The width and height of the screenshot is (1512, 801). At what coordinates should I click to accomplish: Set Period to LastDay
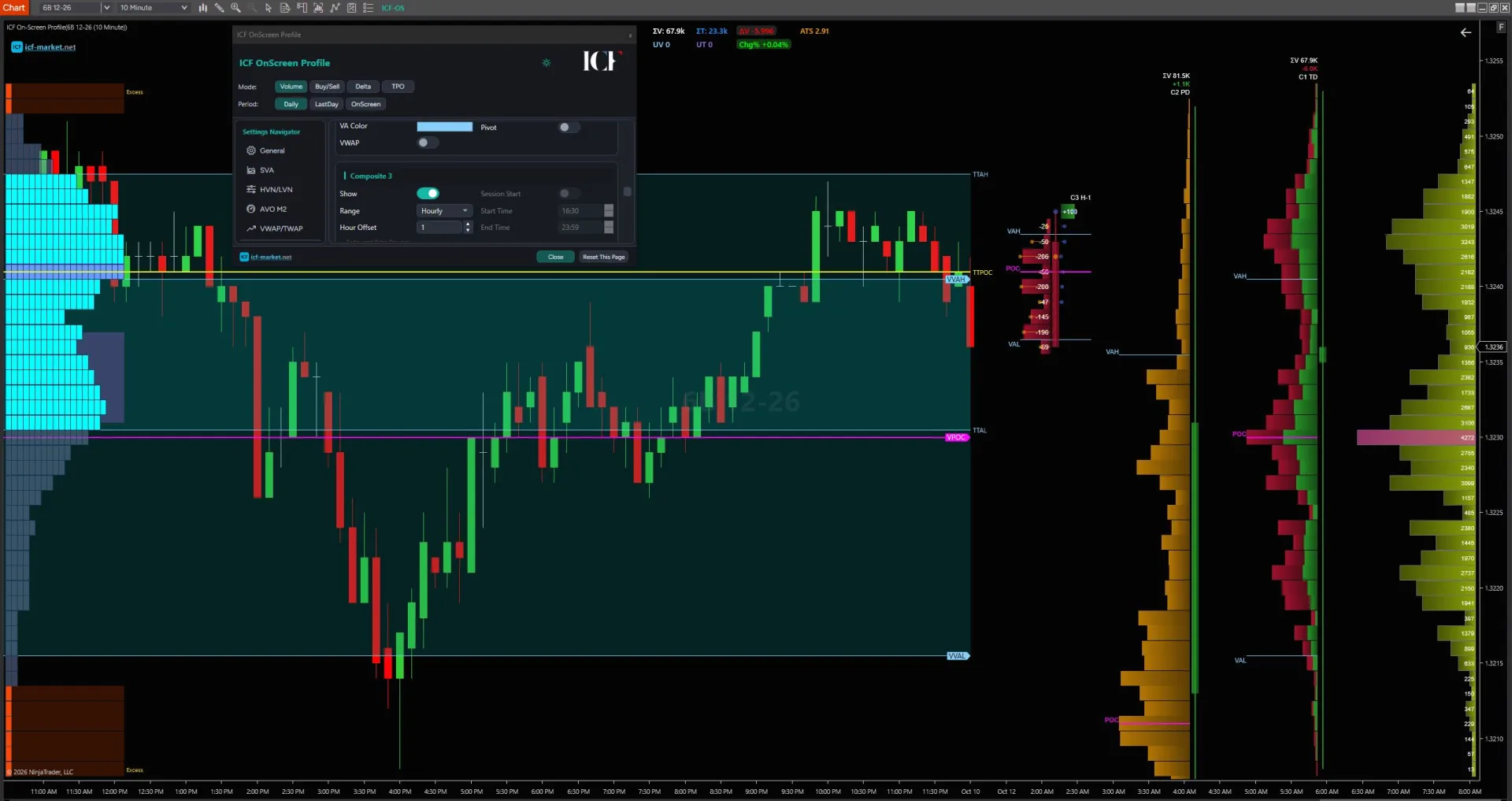click(x=326, y=104)
